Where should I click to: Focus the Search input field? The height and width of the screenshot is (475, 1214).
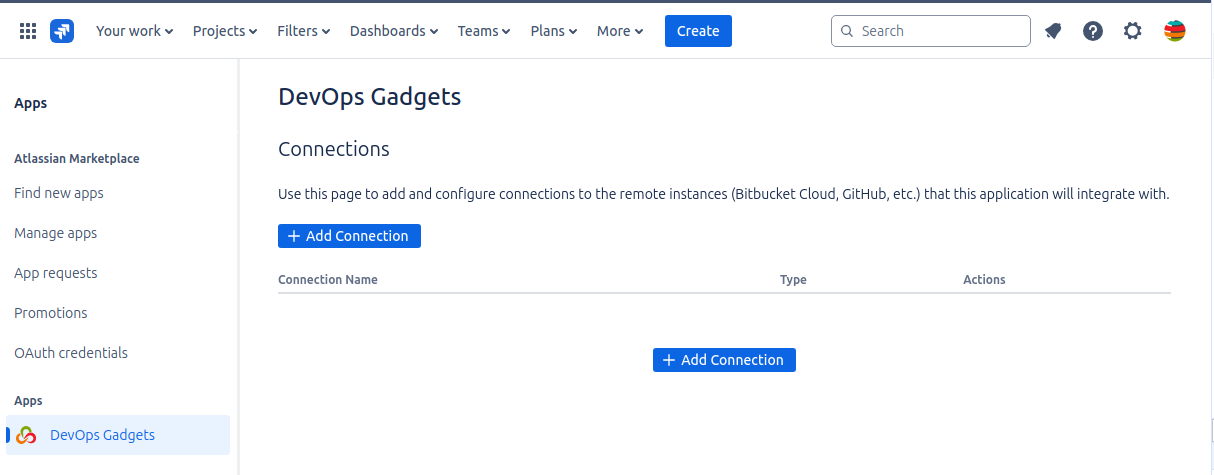tap(940, 31)
